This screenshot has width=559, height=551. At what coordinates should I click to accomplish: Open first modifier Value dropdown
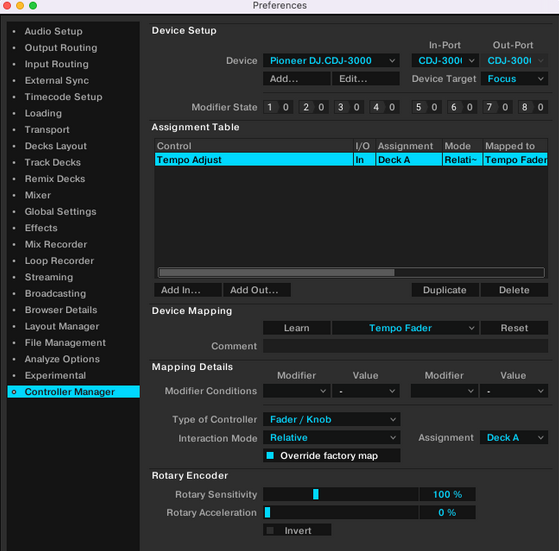click(365, 391)
